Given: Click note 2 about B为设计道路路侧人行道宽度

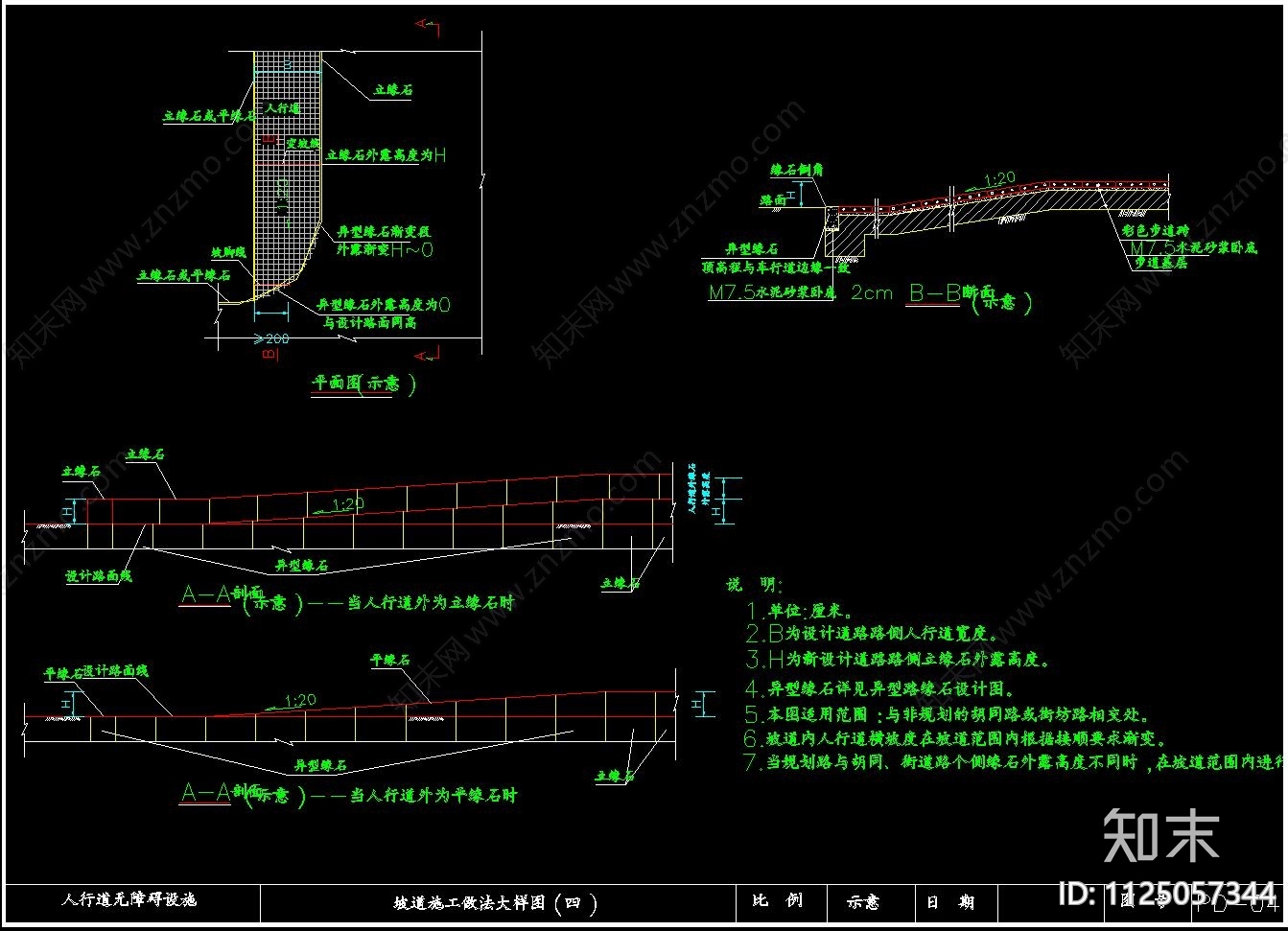Looking at the screenshot, I should [872, 635].
